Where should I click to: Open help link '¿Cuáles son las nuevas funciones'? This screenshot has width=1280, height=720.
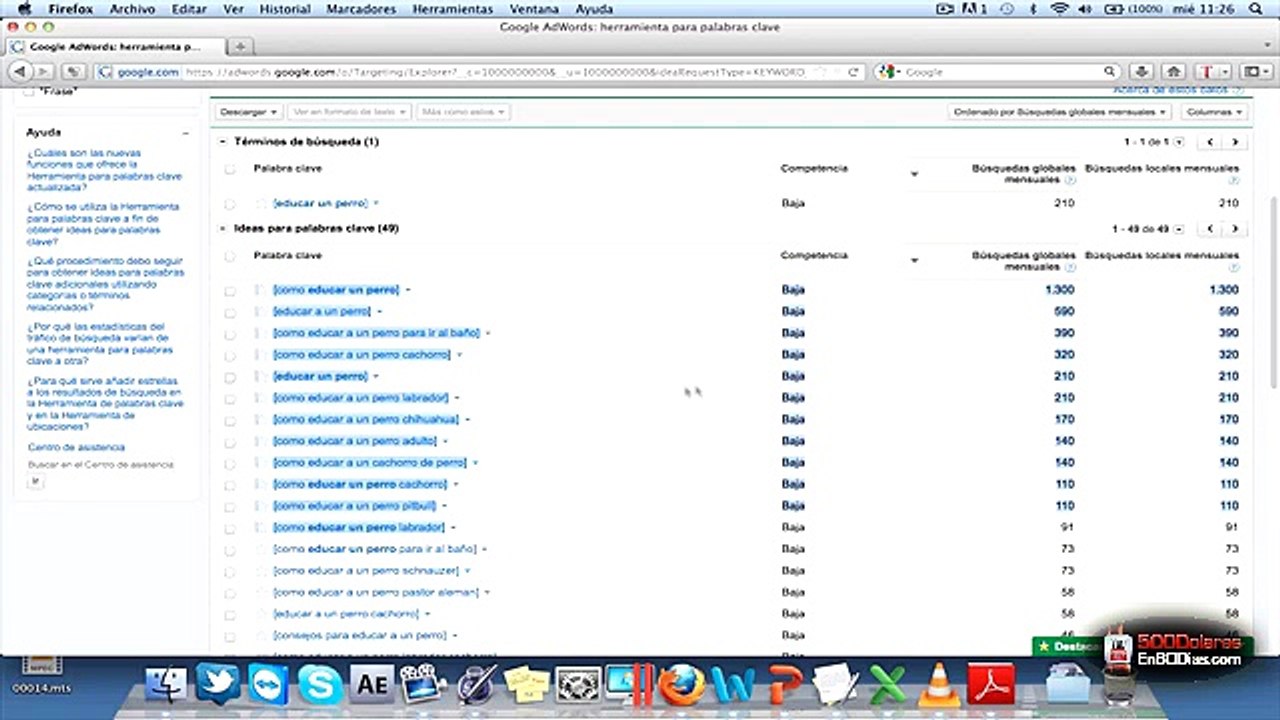pos(104,170)
